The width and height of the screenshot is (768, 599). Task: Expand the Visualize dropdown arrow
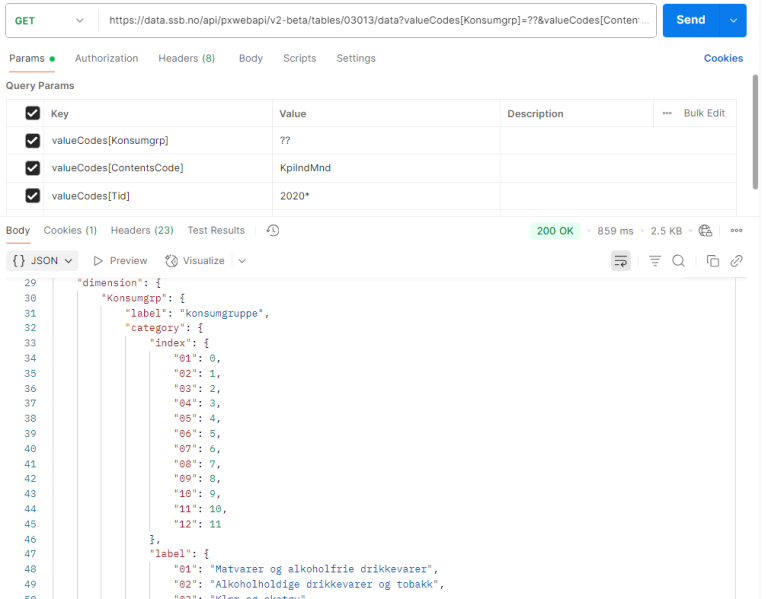(242, 261)
